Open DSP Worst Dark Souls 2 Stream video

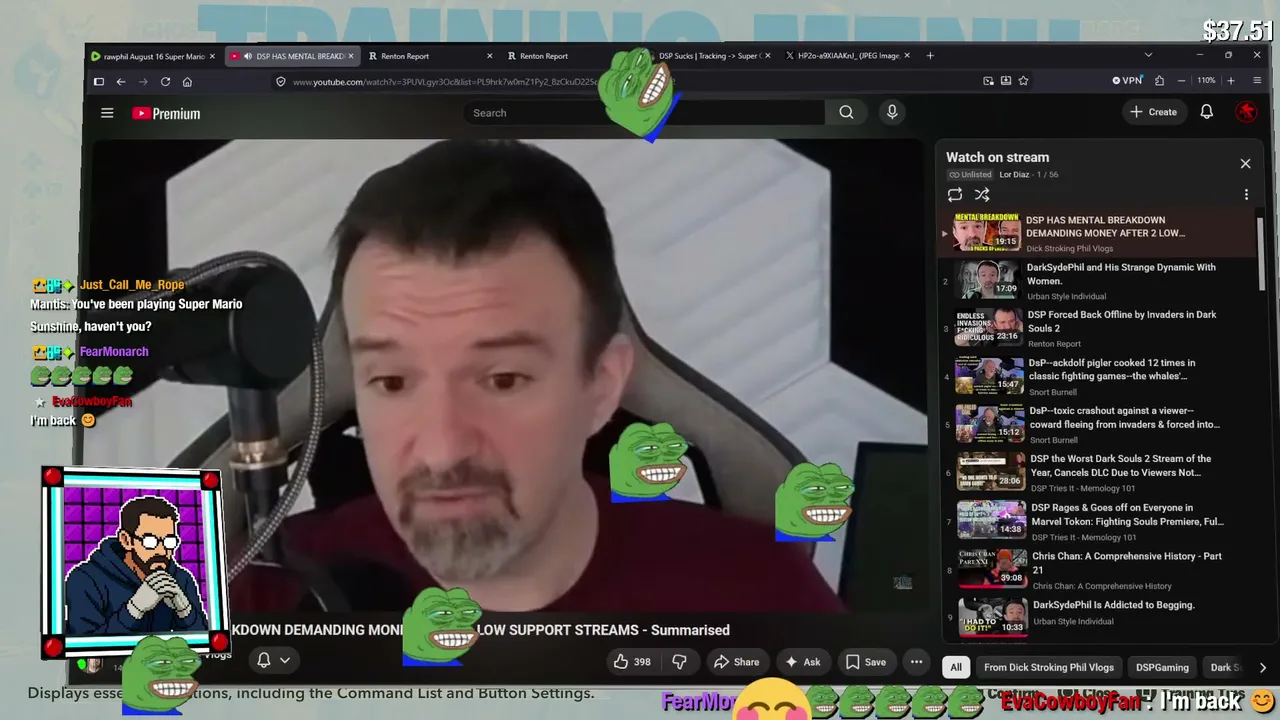pyautogui.click(x=1099, y=473)
